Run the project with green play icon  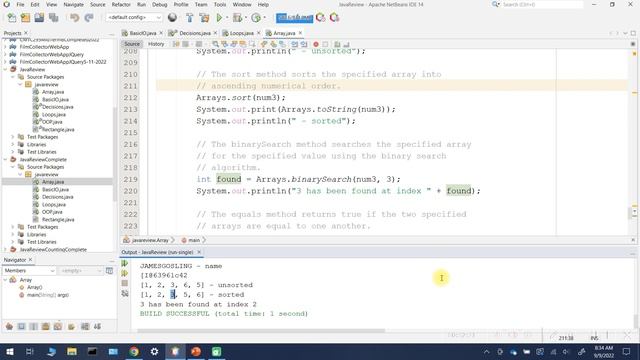[220, 18]
